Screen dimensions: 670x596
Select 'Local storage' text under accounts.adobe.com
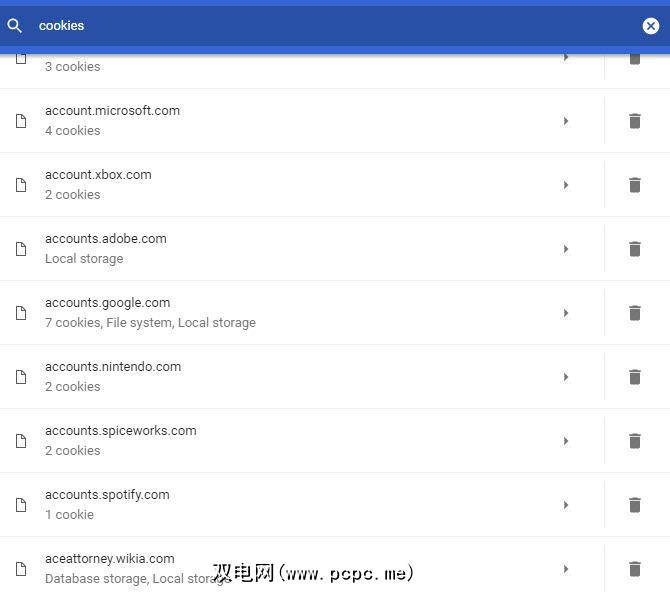tap(84, 259)
